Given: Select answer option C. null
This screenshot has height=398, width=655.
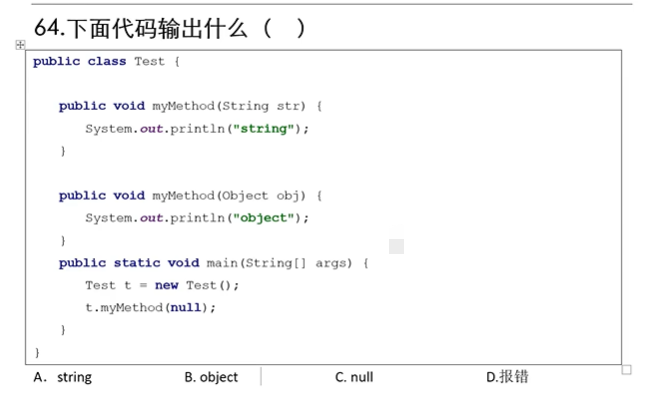Looking at the screenshot, I should [x=354, y=377].
